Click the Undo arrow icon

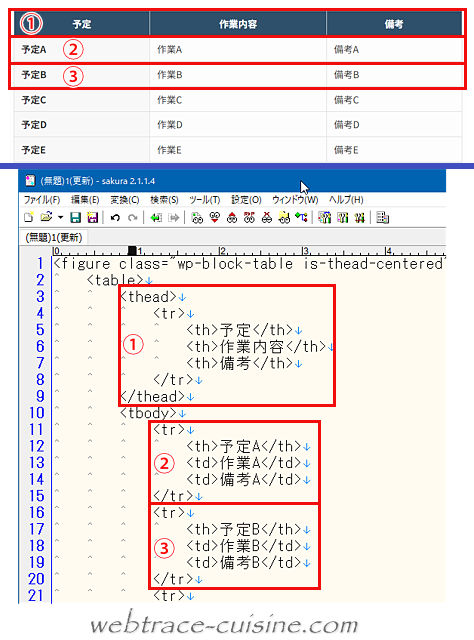click(x=115, y=218)
